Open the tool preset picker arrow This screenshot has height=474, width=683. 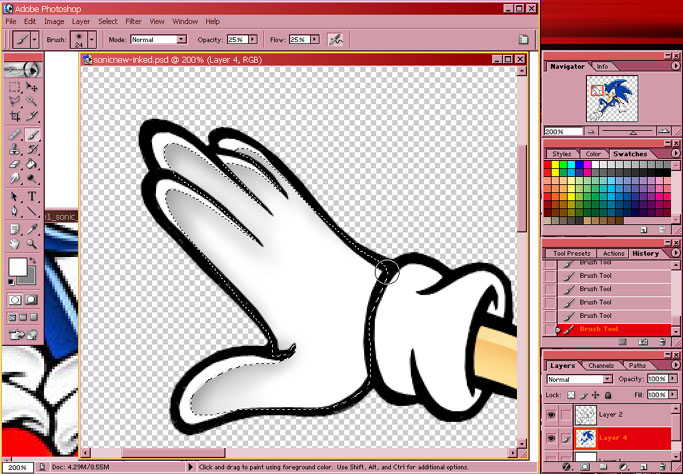click(x=35, y=40)
